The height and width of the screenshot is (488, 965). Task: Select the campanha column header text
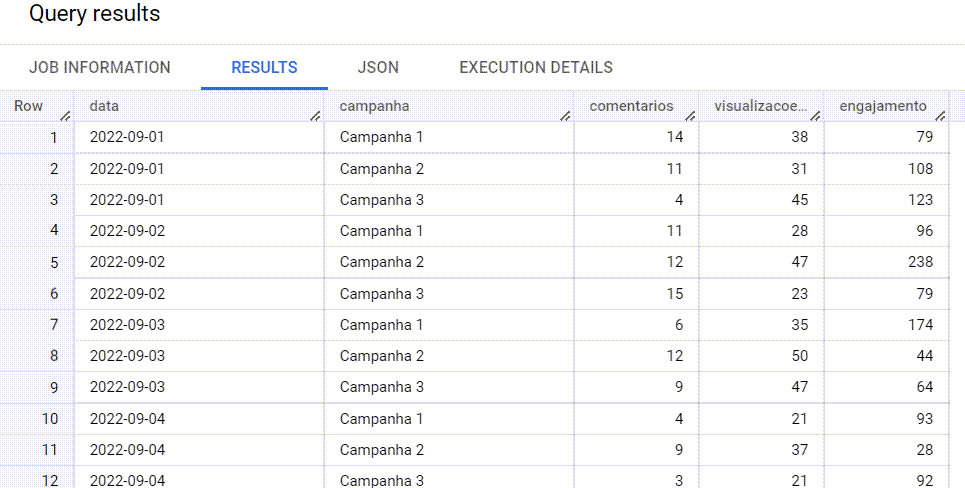click(x=374, y=106)
